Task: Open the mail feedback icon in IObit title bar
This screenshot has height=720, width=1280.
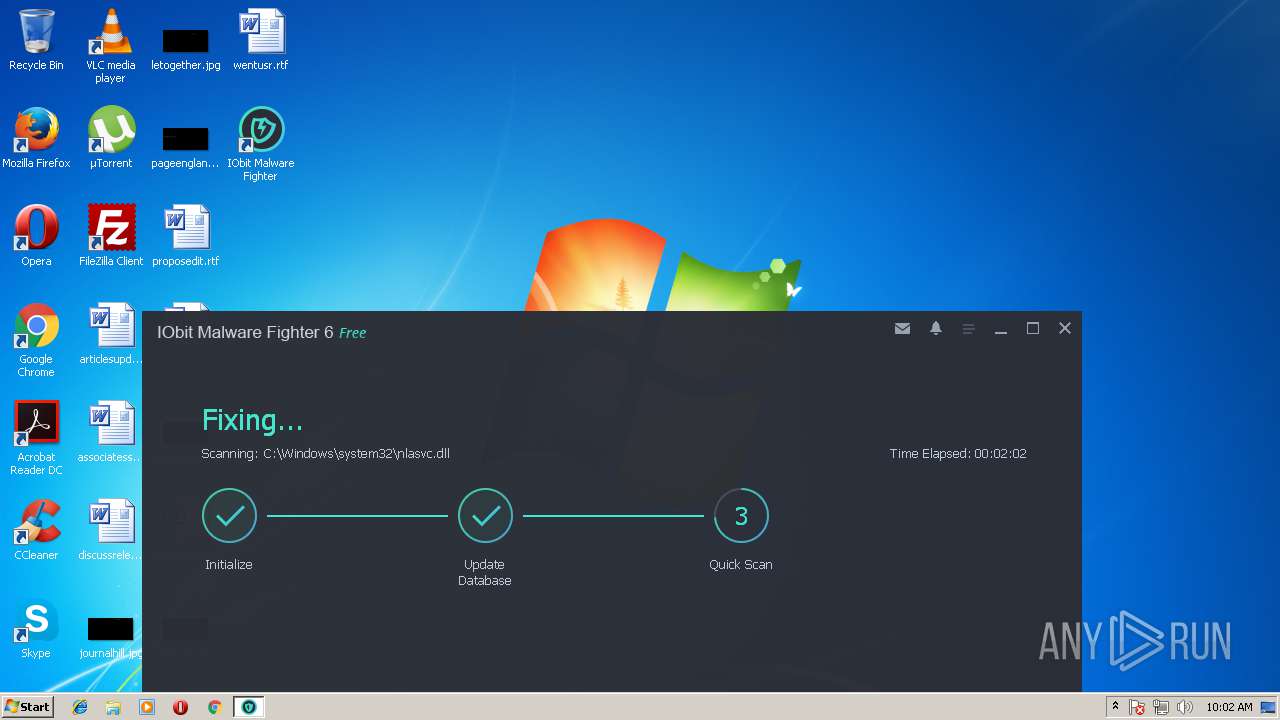Action: pyautogui.click(x=902, y=329)
